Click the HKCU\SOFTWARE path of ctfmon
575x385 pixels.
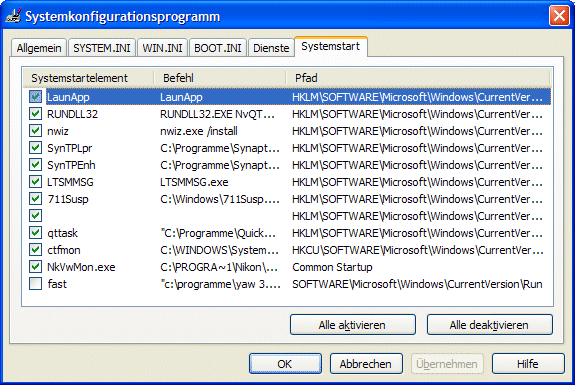[417, 250]
